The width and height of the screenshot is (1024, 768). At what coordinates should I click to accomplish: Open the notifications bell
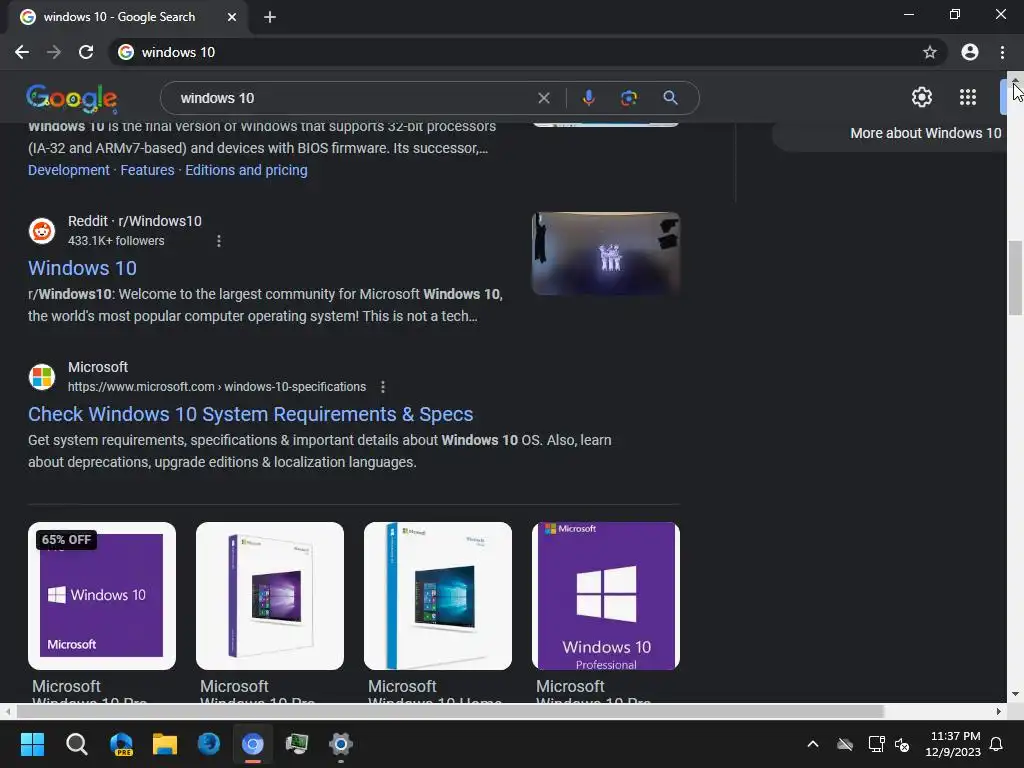coord(997,744)
